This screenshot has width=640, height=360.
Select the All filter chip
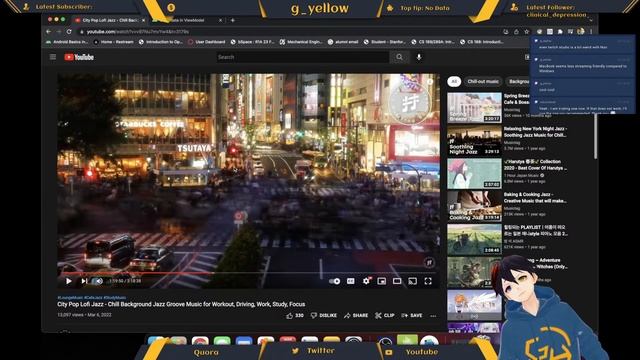pyautogui.click(x=454, y=82)
